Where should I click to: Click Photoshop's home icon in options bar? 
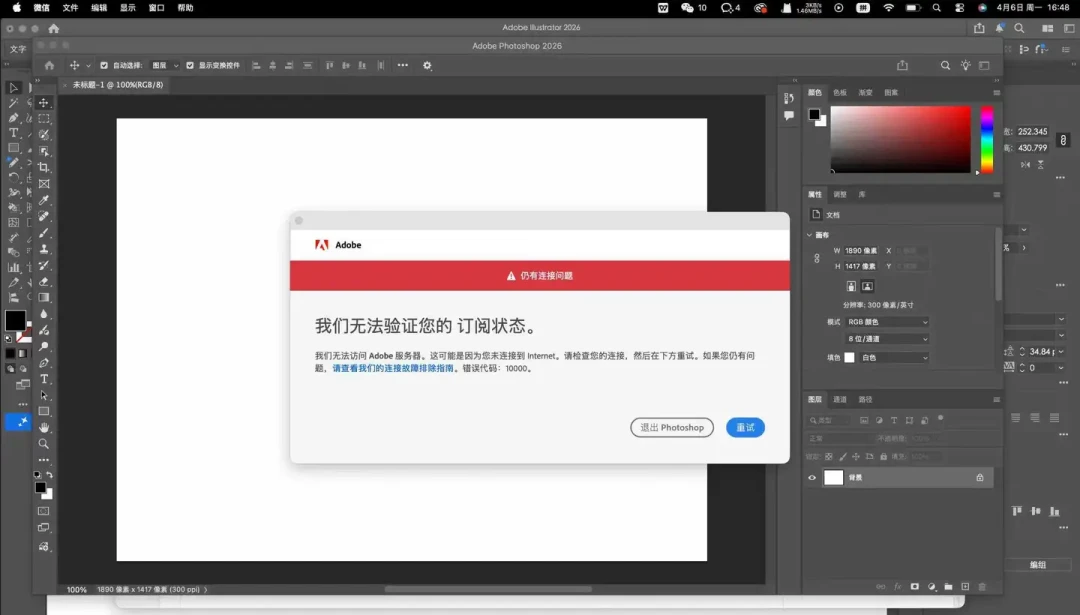coord(49,65)
